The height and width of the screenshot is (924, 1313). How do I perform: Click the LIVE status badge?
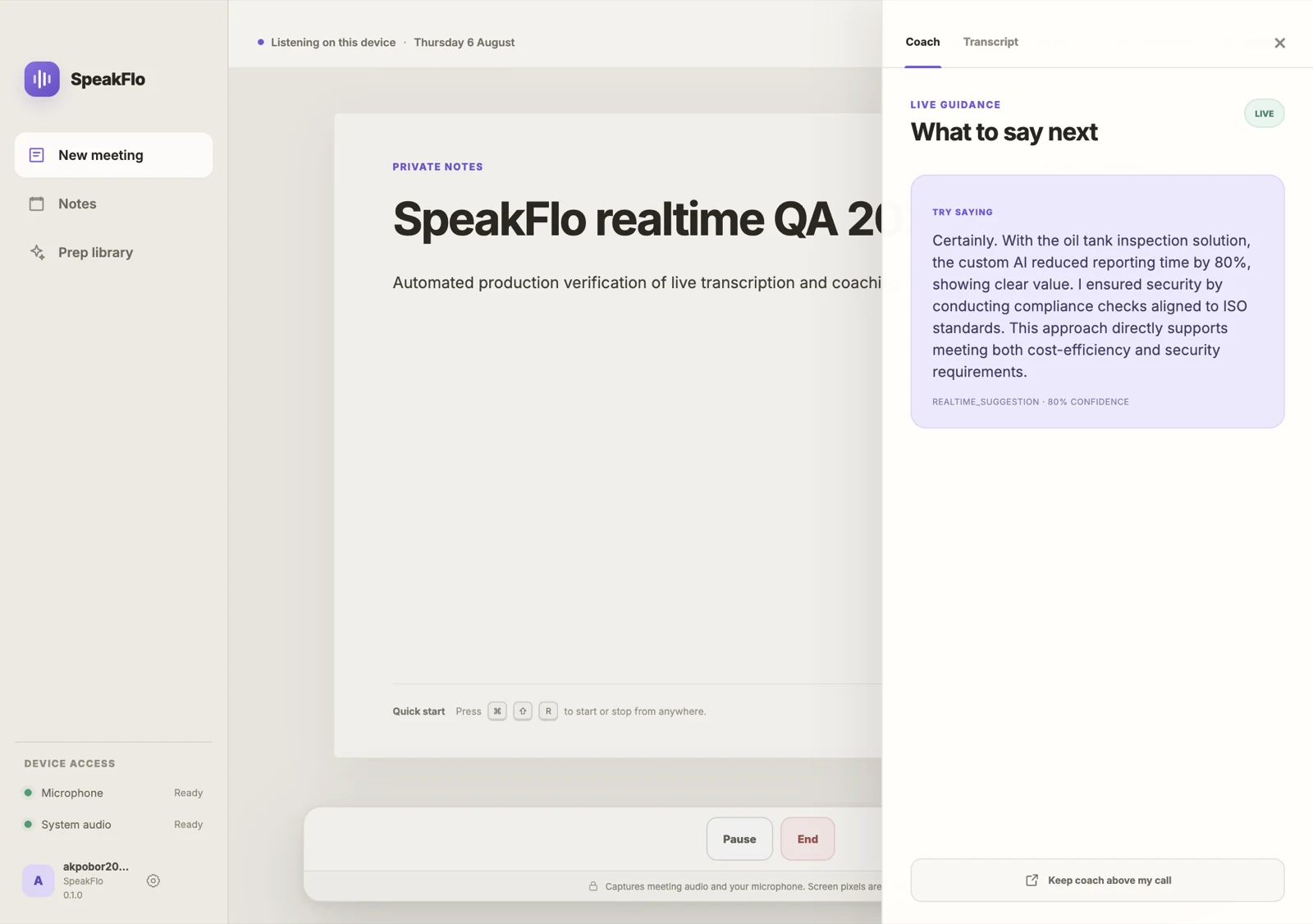tap(1264, 113)
